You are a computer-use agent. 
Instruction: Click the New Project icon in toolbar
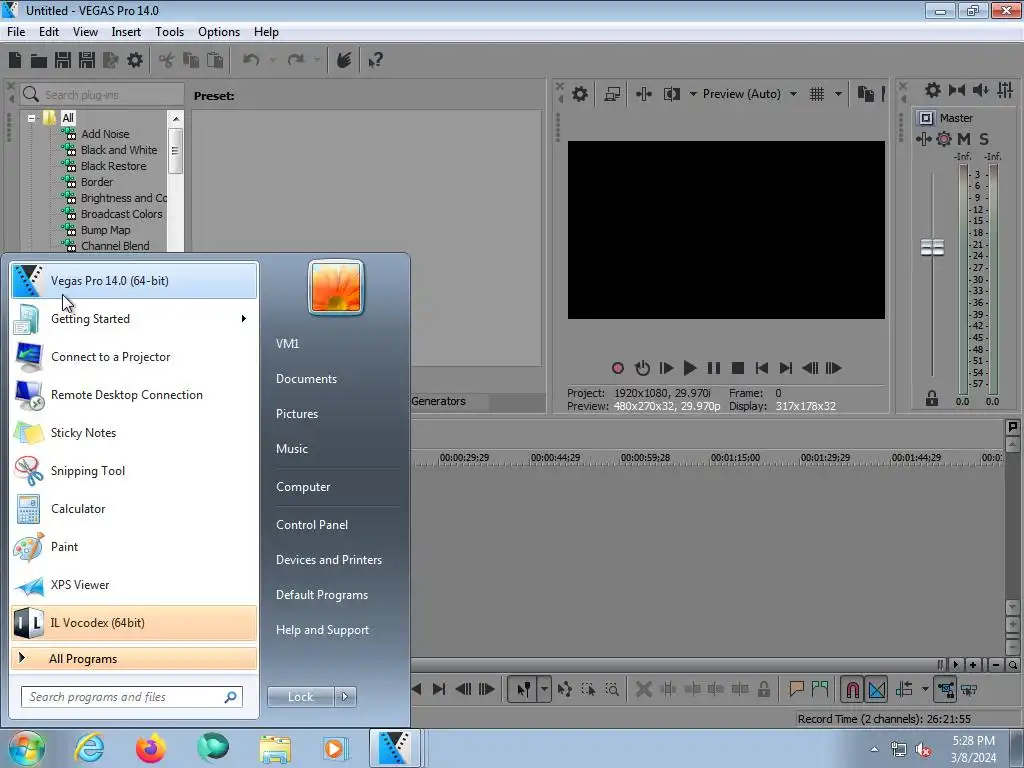click(x=15, y=60)
